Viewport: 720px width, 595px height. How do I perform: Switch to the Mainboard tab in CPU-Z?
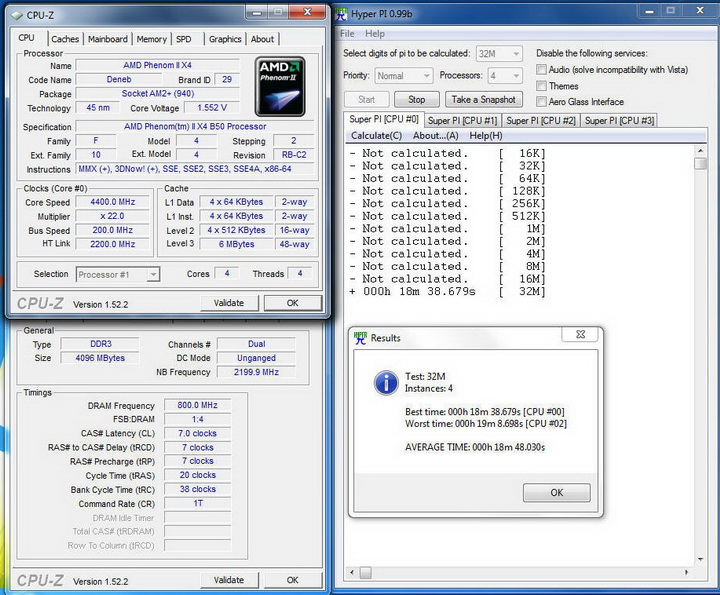(x=108, y=39)
